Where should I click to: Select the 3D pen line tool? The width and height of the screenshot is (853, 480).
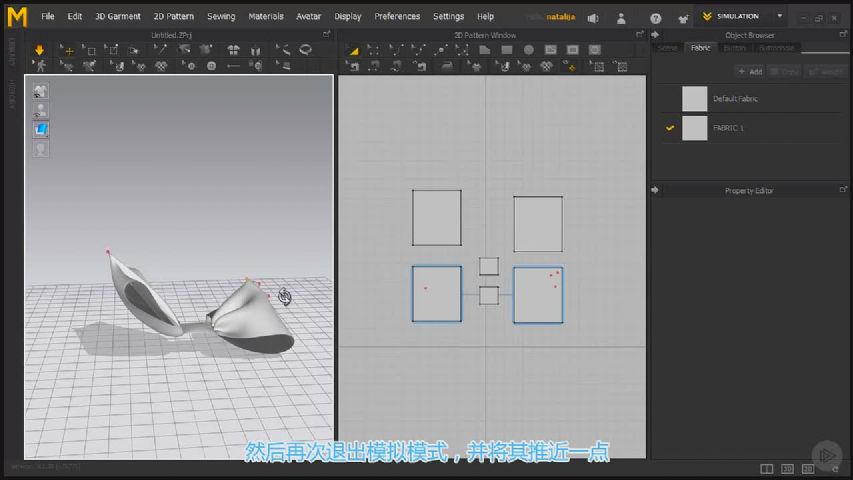(x=282, y=50)
